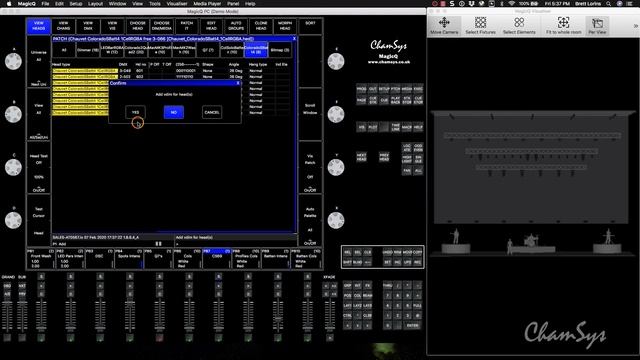The image size is (640, 360).
Task: Click the Select Elements visualiser tool
Action: coord(519,25)
